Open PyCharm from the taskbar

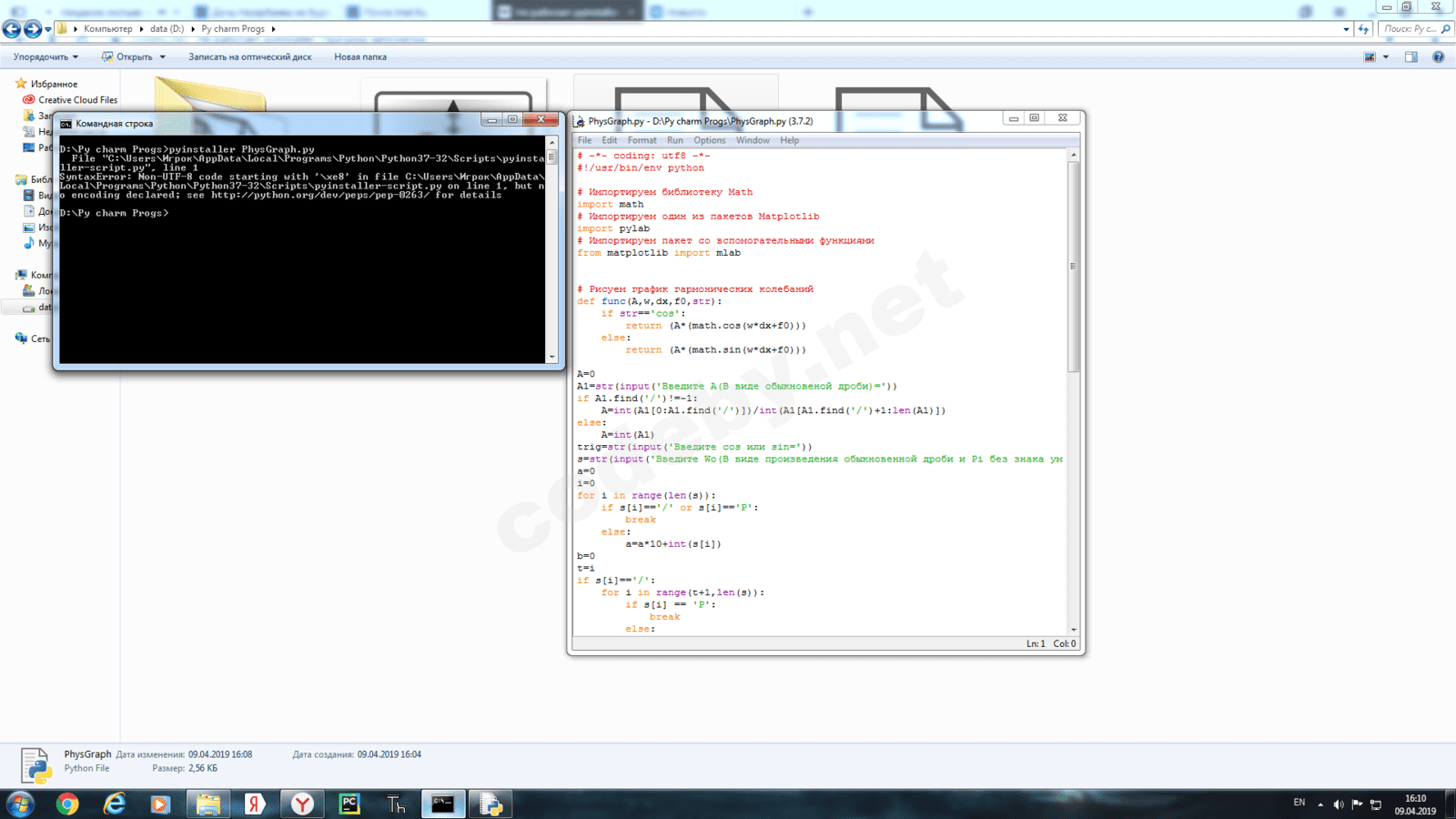pyautogui.click(x=349, y=804)
